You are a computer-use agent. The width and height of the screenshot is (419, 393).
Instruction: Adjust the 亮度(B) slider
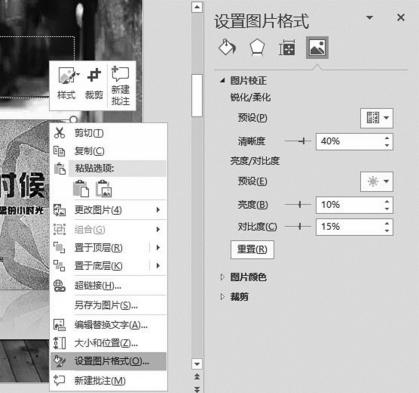300,205
